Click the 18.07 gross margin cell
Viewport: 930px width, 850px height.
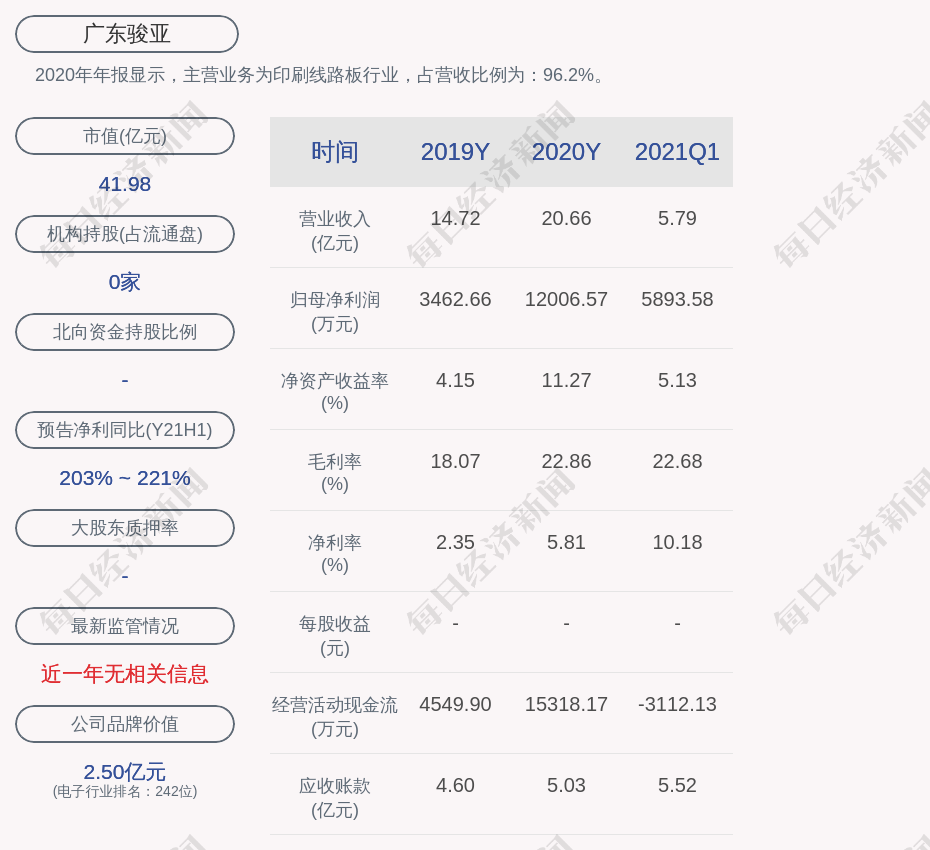point(455,461)
